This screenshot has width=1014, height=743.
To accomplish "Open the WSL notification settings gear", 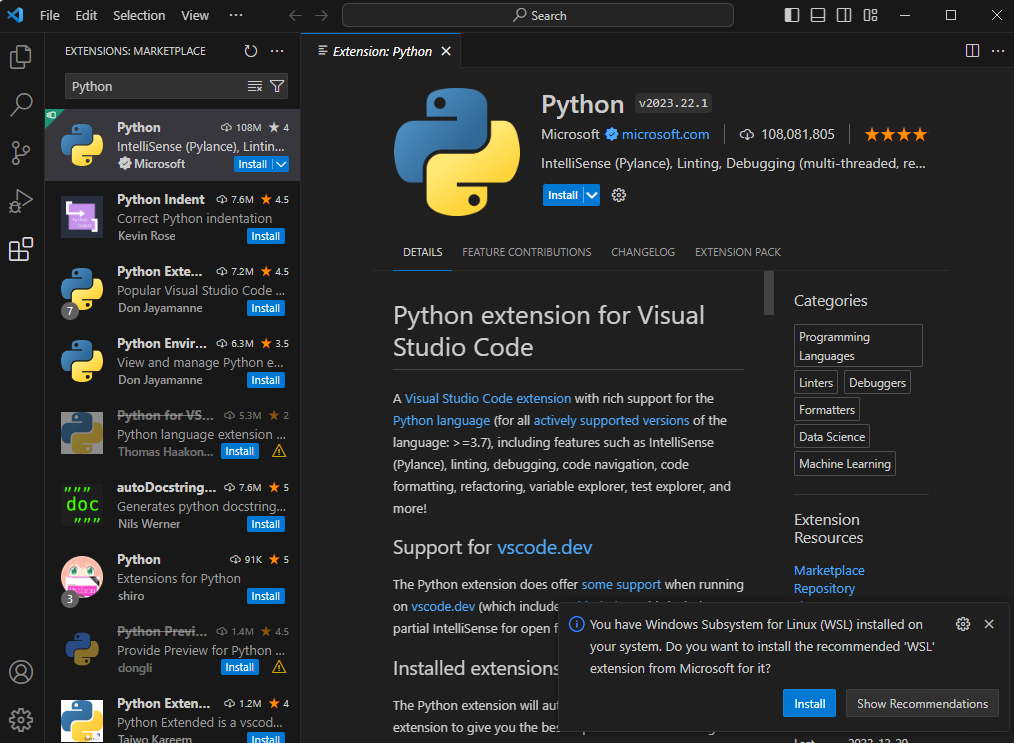I will [x=963, y=624].
